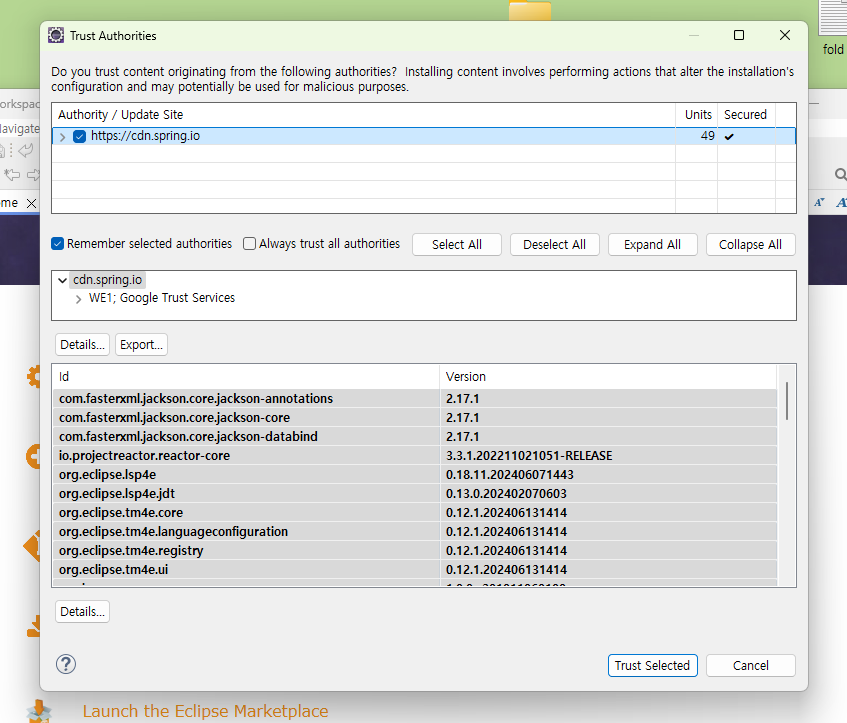847x723 pixels.
Task: Uncheck the https://cdn.spring.io authority checkbox
Action: coord(79,136)
